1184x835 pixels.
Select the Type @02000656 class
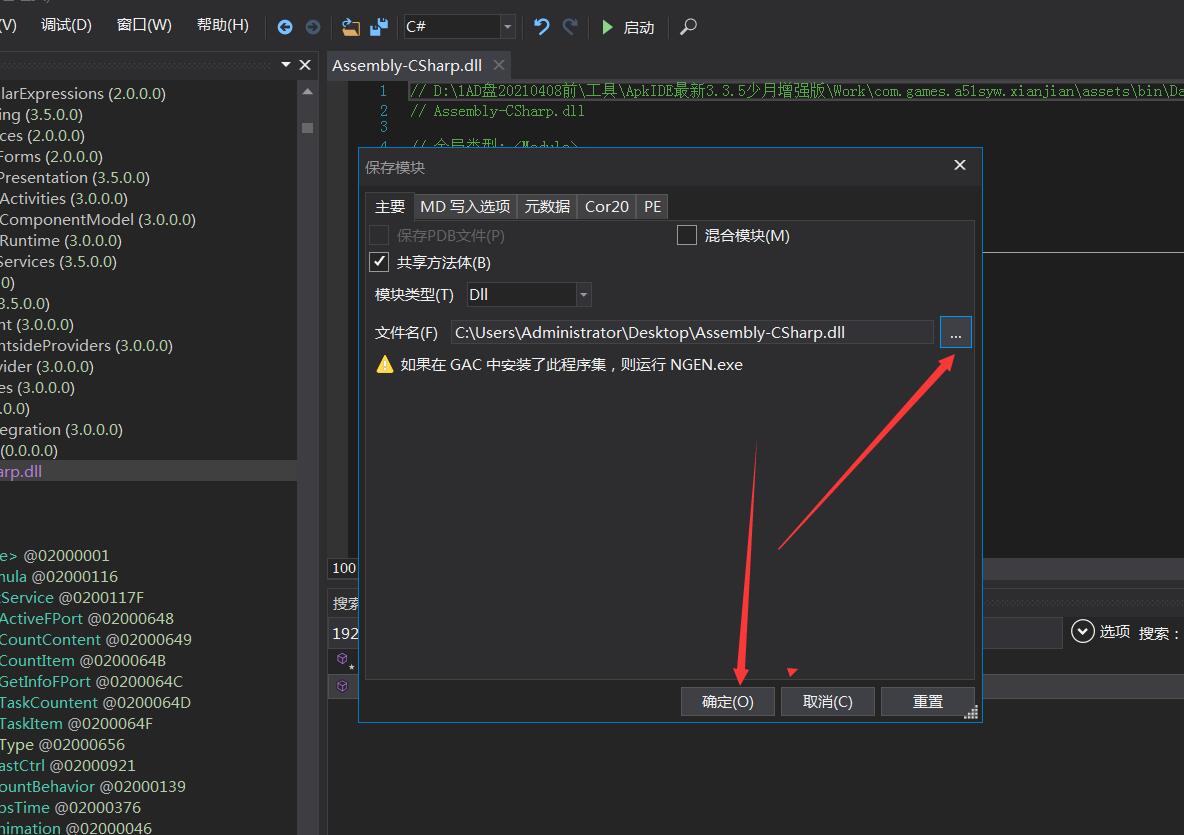pyautogui.click(x=62, y=744)
